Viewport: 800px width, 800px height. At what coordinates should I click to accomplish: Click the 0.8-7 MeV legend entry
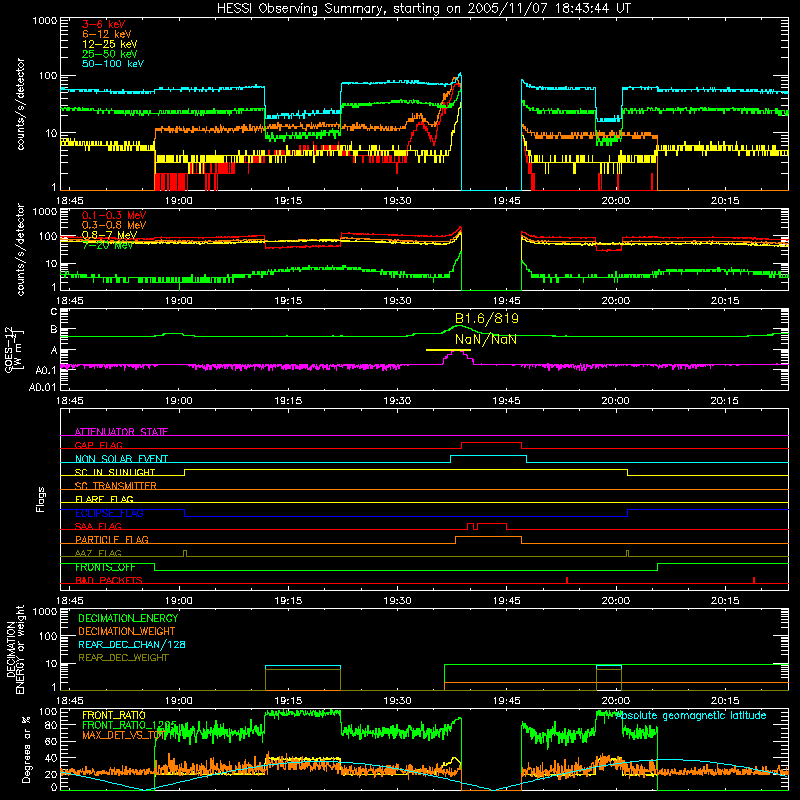pos(109,235)
